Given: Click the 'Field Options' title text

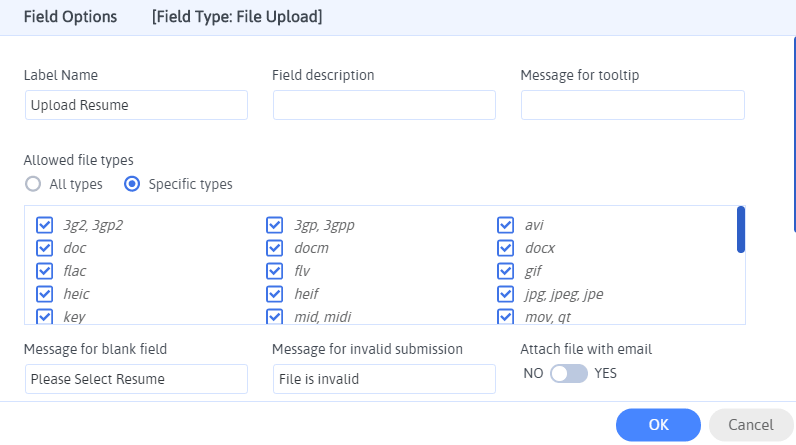Looking at the screenshot, I should [x=71, y=17].
